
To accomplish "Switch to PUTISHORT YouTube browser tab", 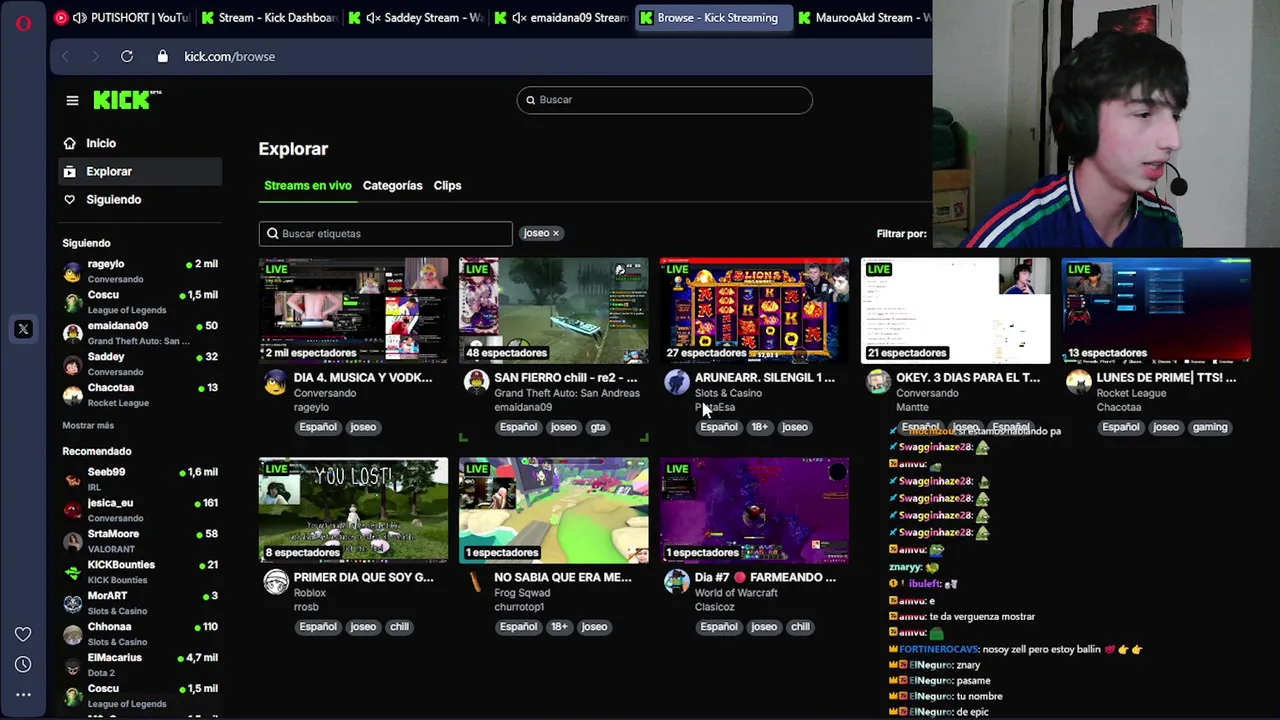I will coord(121,18).
